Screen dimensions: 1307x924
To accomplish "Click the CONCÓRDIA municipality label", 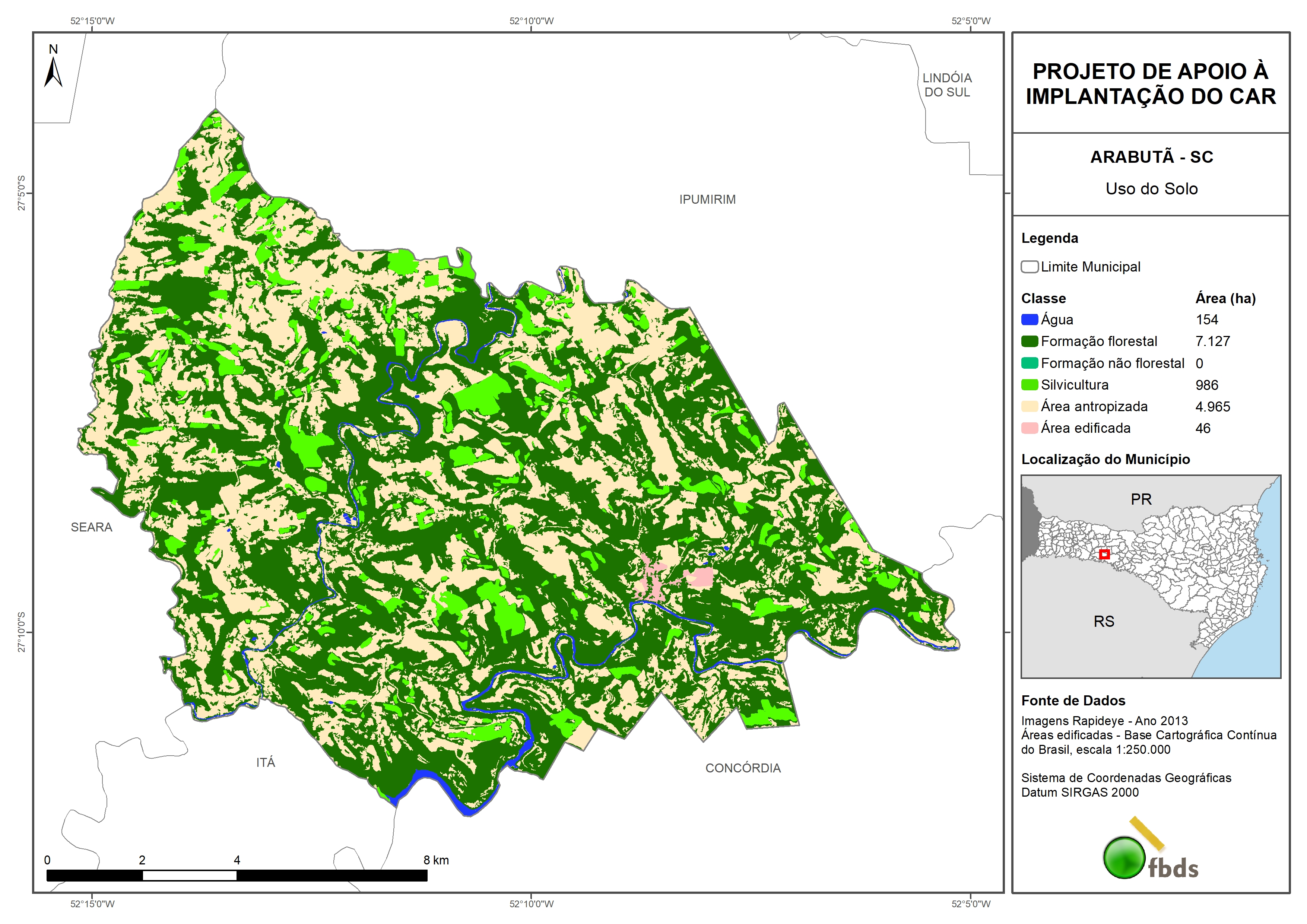I will click(743, 768).
